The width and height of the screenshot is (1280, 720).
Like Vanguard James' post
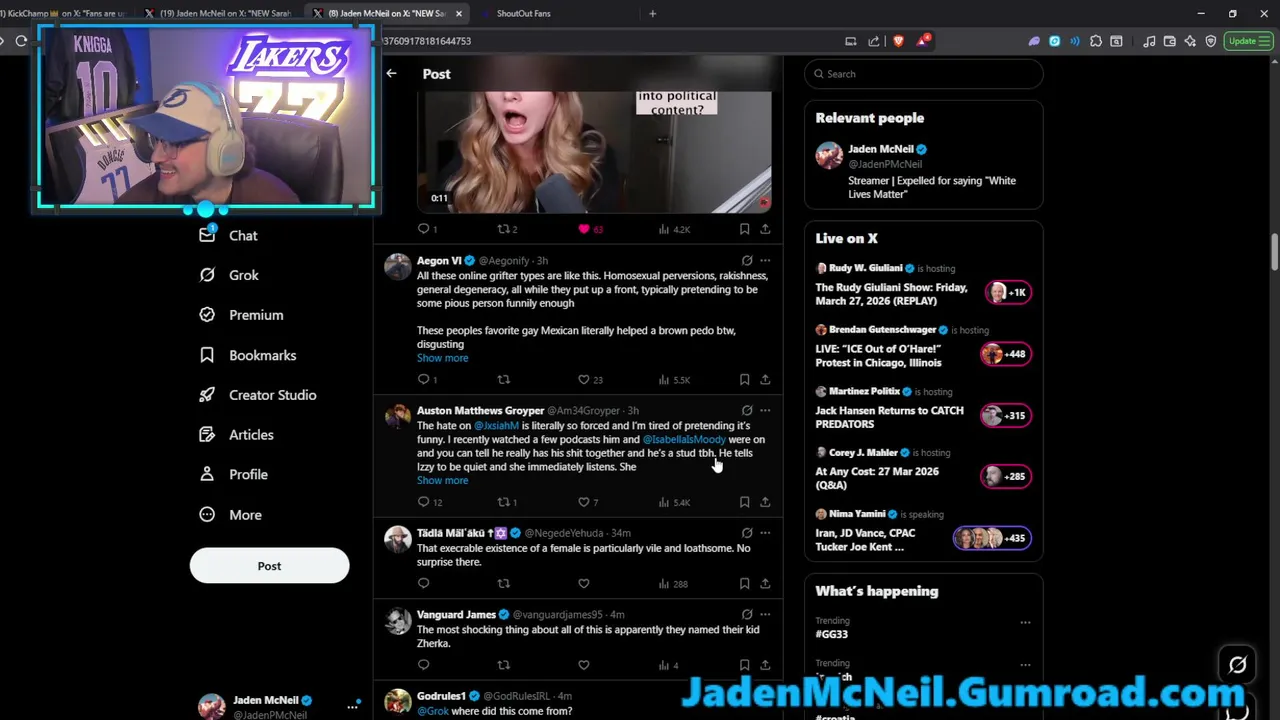pos(584,665)
